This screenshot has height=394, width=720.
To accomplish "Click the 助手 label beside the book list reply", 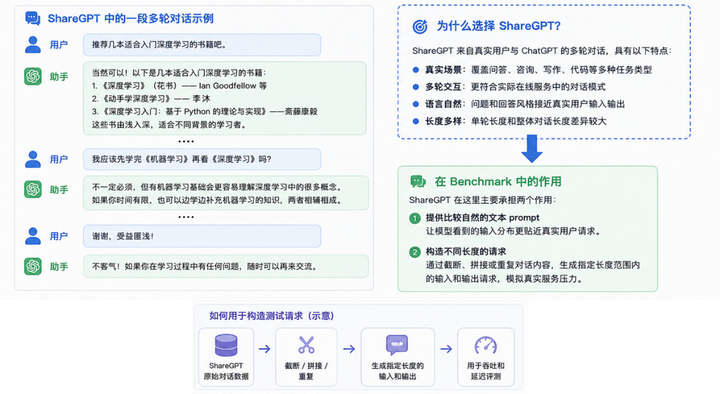I will pos(59,77).
